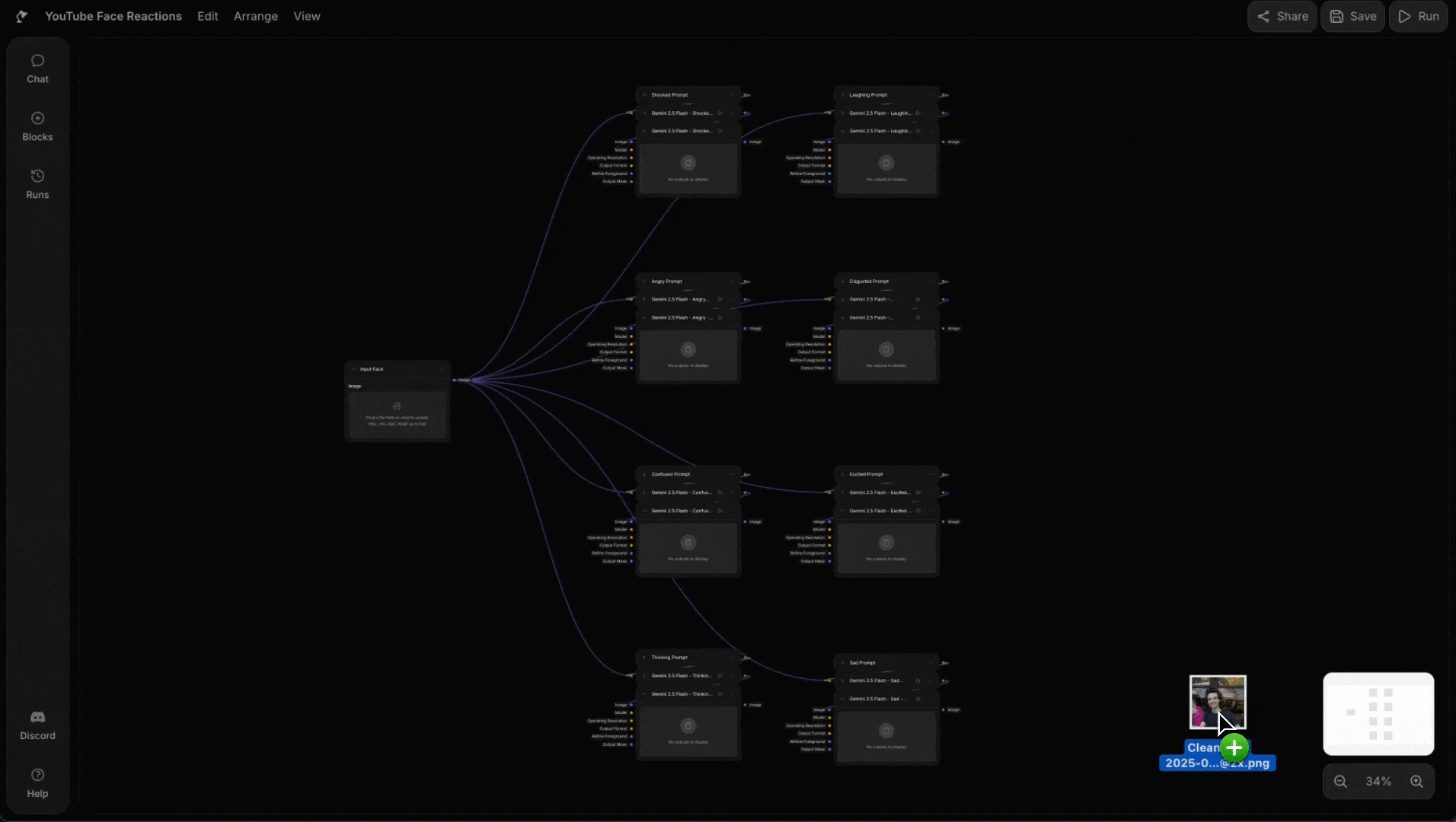Click the Share button

click(1282, 16)
